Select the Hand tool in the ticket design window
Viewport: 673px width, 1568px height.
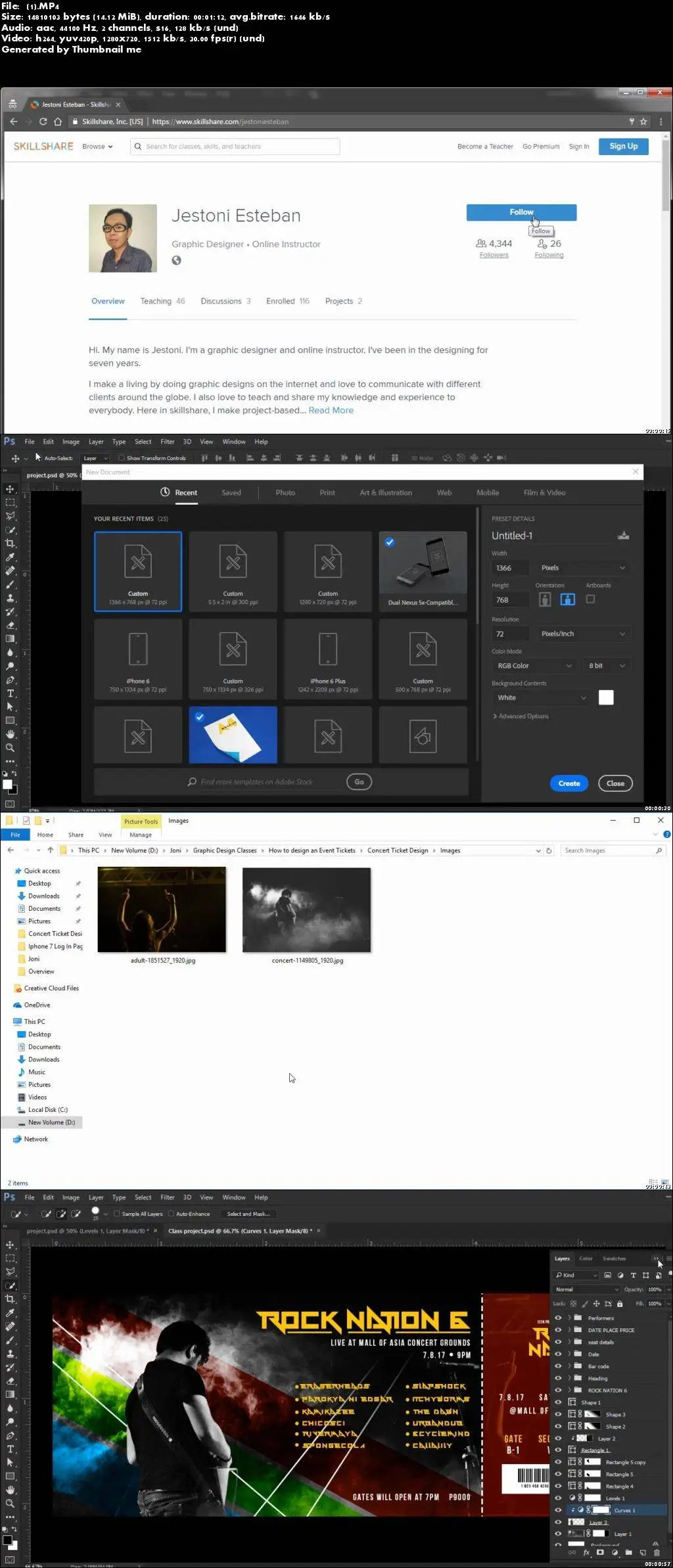pyautogui.click(x=10, y=1490)
